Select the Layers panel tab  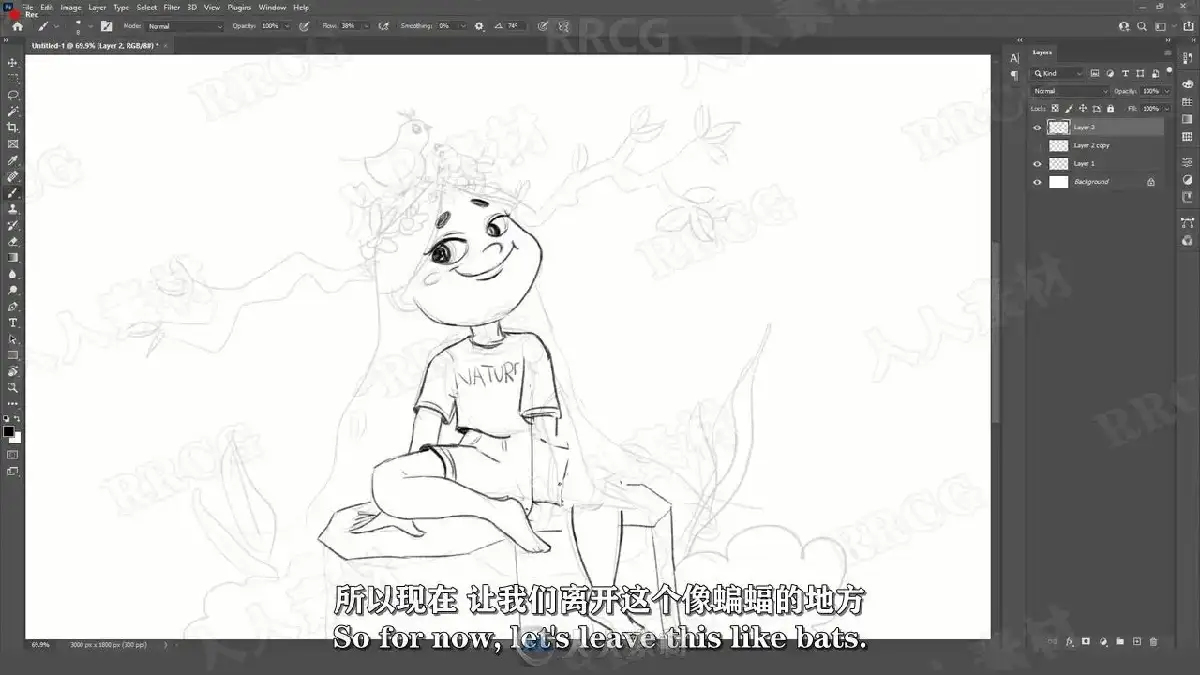coord(1042,52)
